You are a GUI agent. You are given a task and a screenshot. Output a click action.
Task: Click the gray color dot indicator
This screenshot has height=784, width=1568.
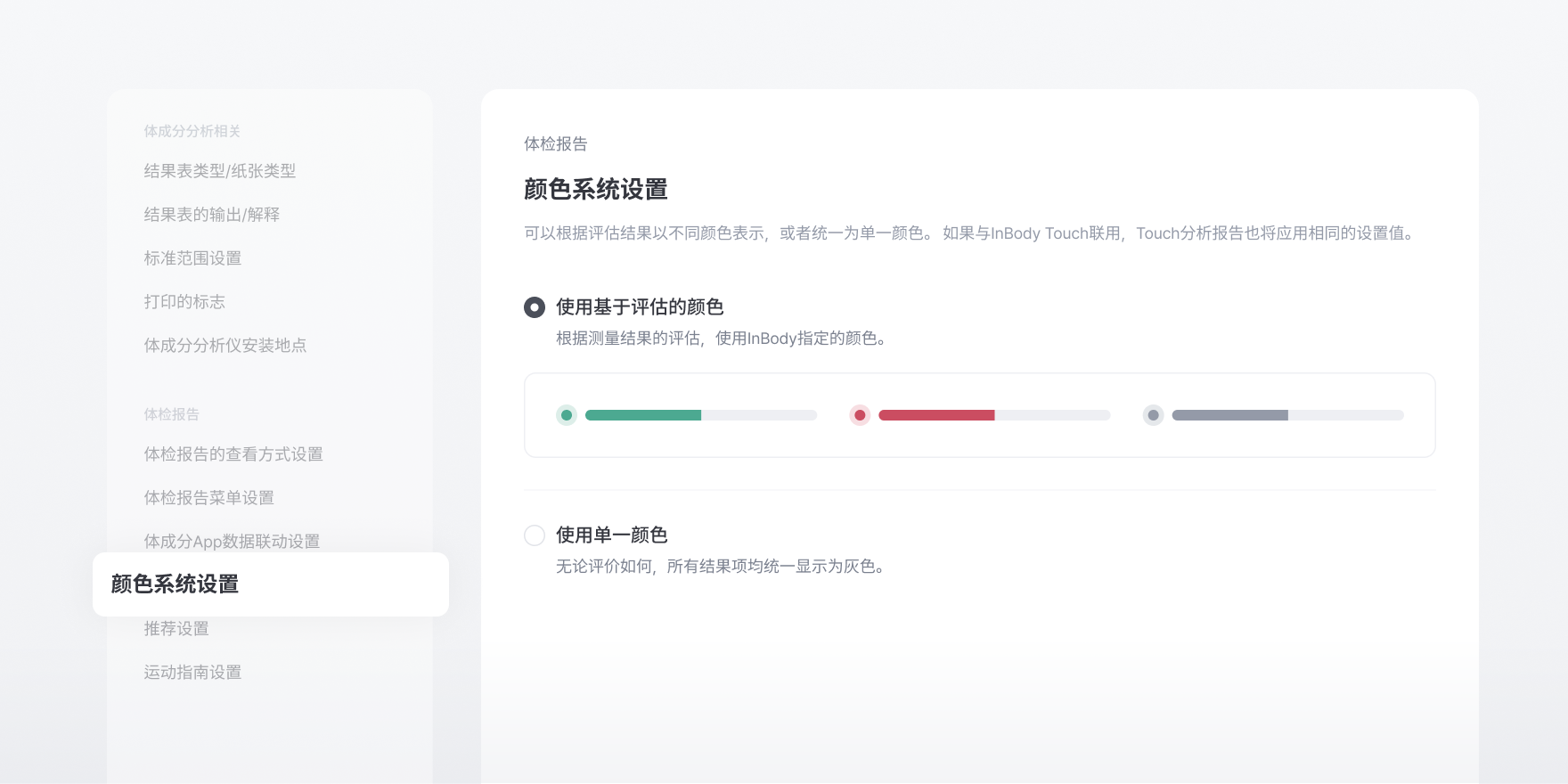pos(1154,415)
